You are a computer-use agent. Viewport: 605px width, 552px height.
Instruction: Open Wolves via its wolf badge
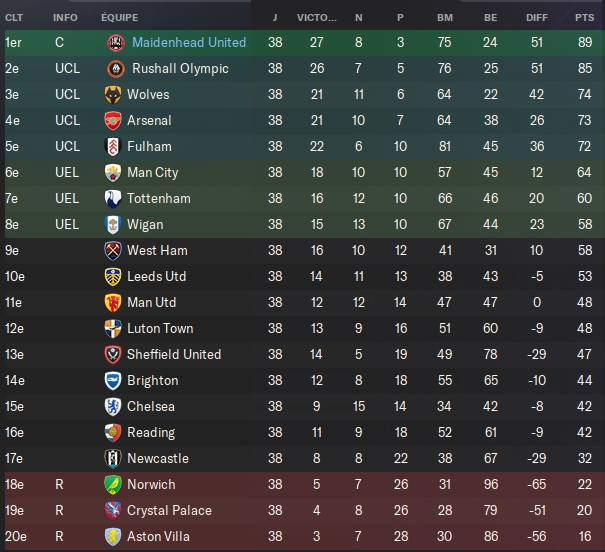(113, 95)
